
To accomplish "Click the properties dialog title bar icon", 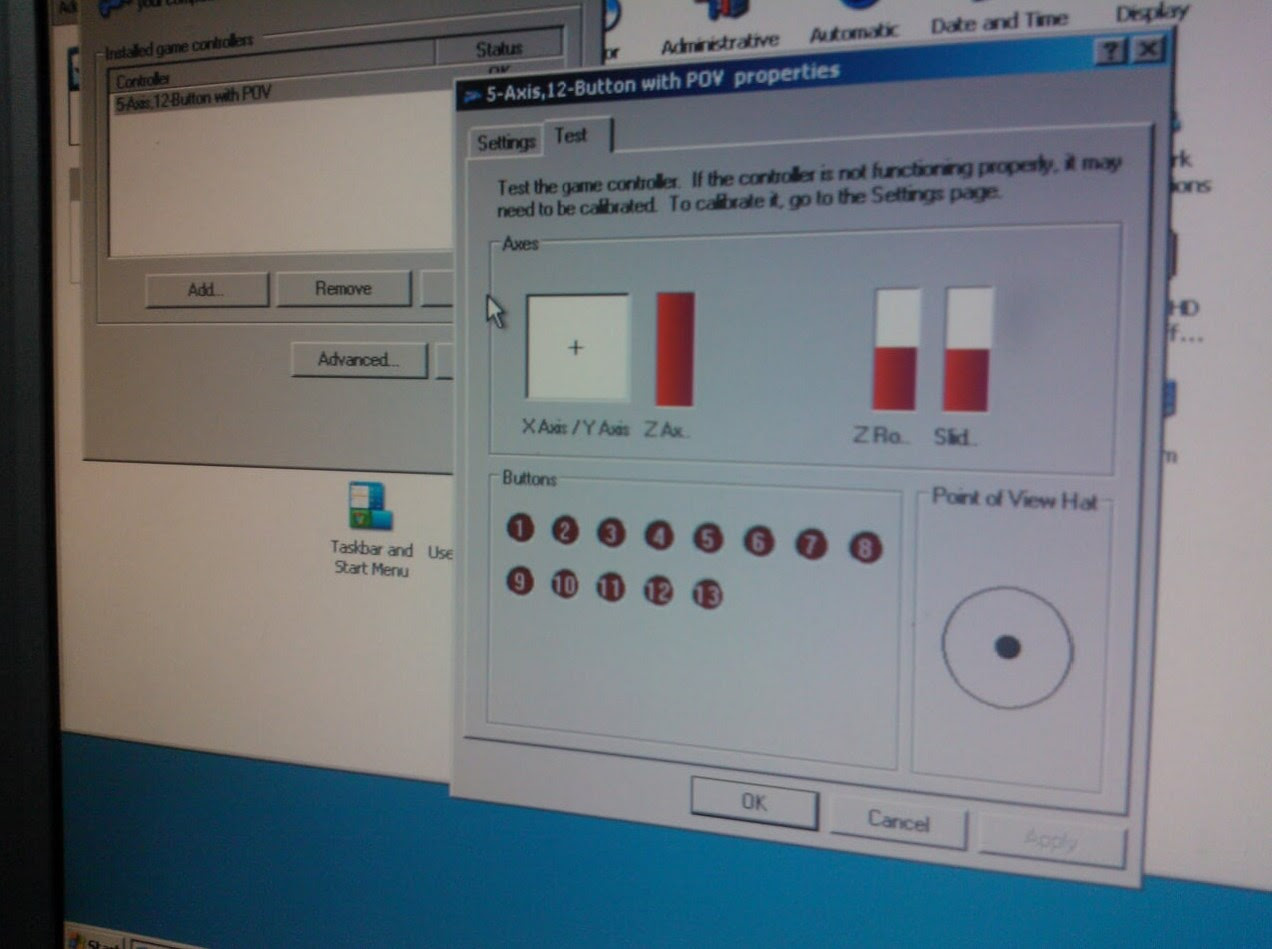I will tap(472, 96).
